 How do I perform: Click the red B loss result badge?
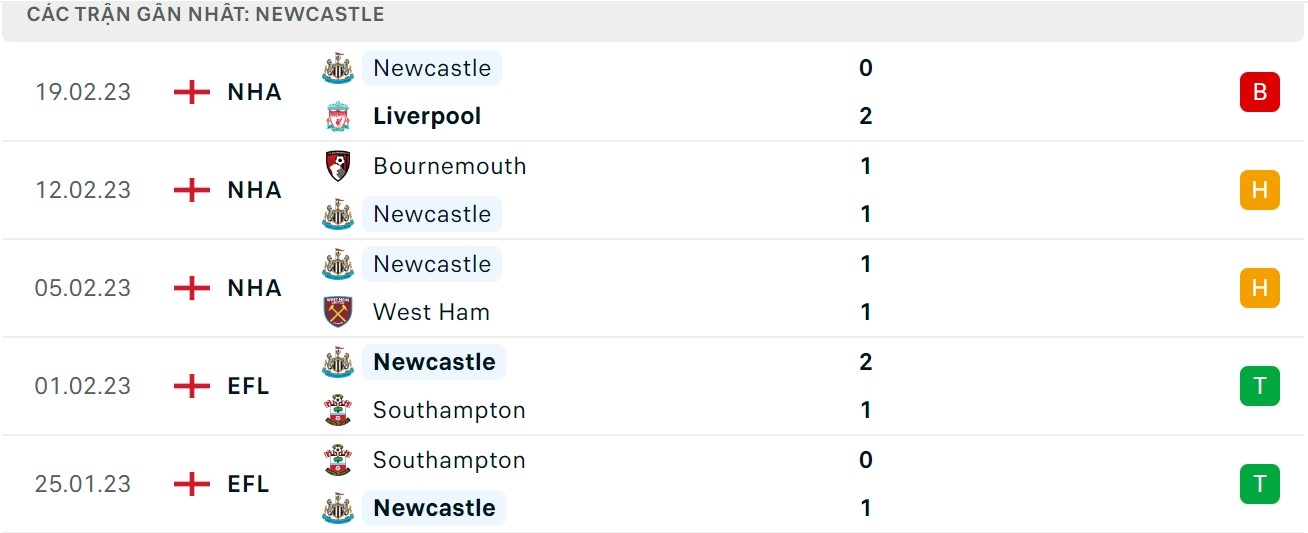tap(1259, 92)
